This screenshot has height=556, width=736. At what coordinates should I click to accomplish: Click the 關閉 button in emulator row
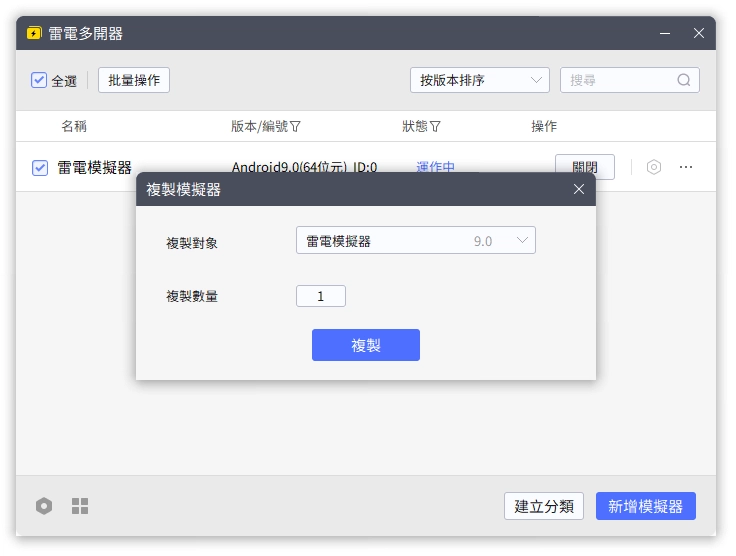tap(584, 167)
